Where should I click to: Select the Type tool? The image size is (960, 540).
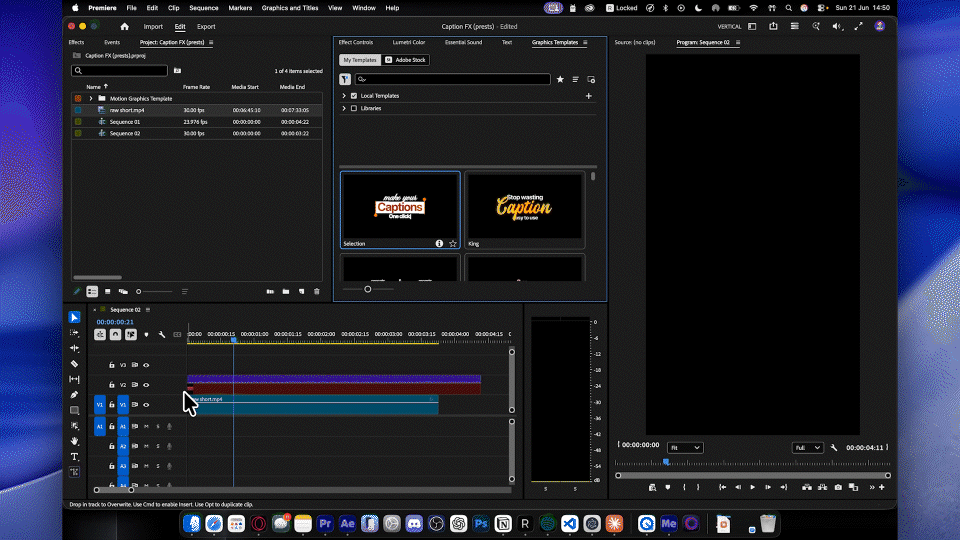pyautogui.click(x=74, y=457)
